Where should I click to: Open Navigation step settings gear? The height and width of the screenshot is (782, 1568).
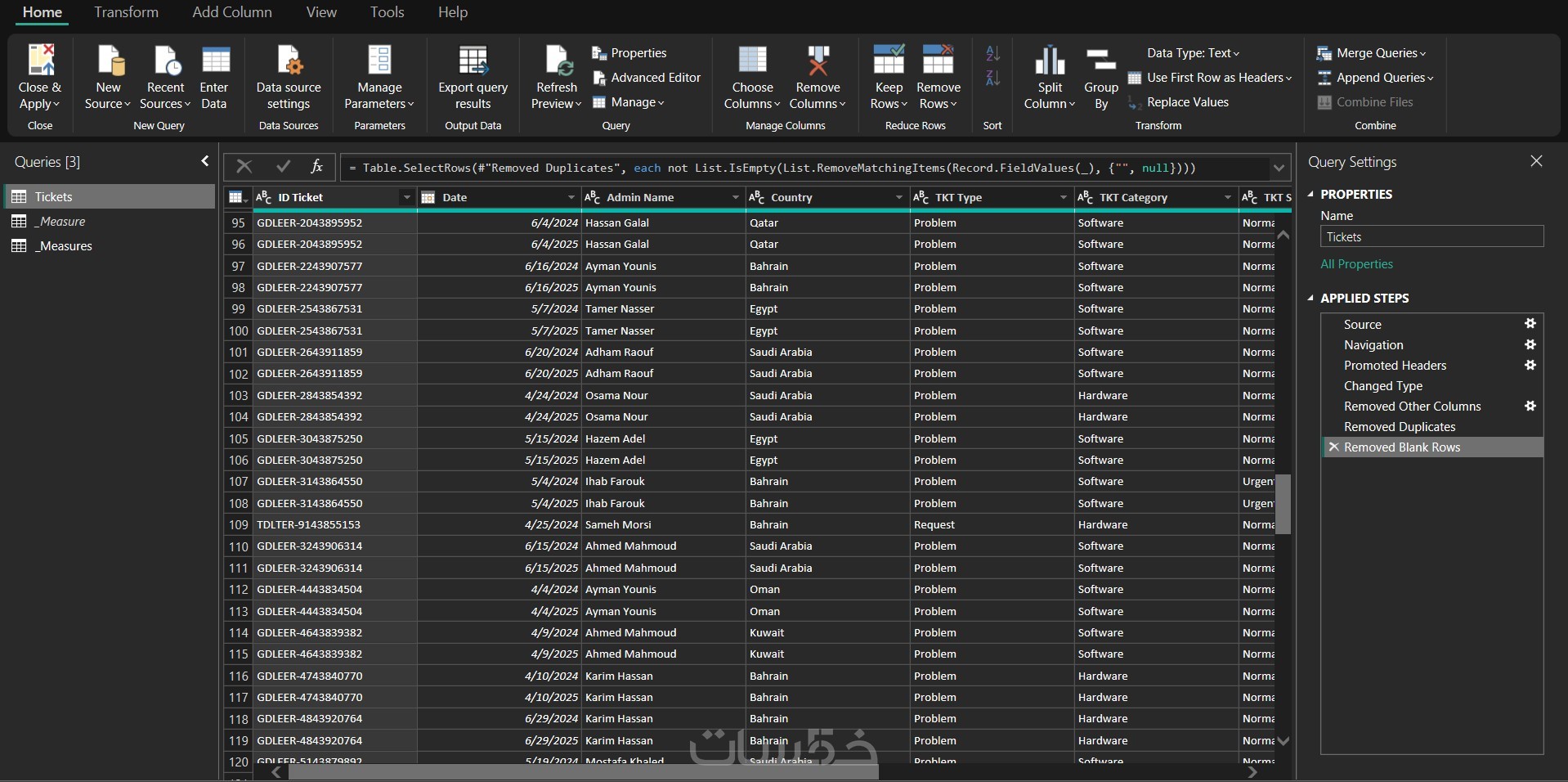[x=1530, y=344]
